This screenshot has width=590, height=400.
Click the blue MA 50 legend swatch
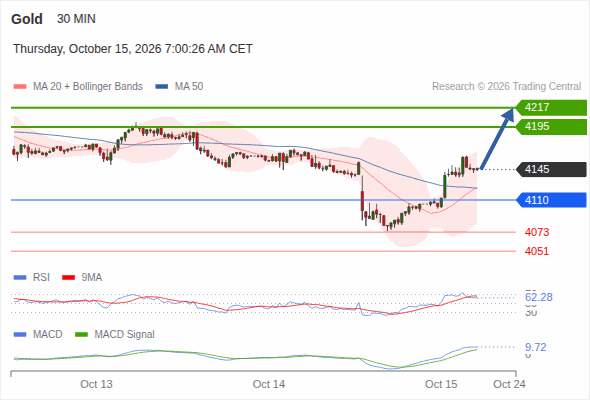[x=162, y=87]
